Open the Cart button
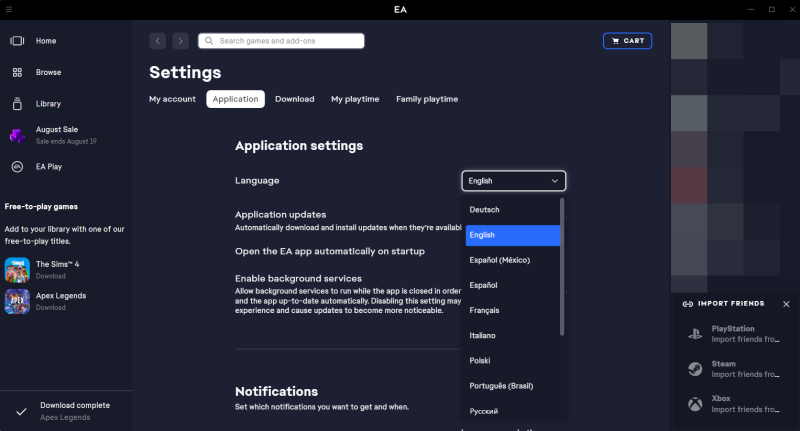Viewport: 800px width, 431px height. coord(627,41)
